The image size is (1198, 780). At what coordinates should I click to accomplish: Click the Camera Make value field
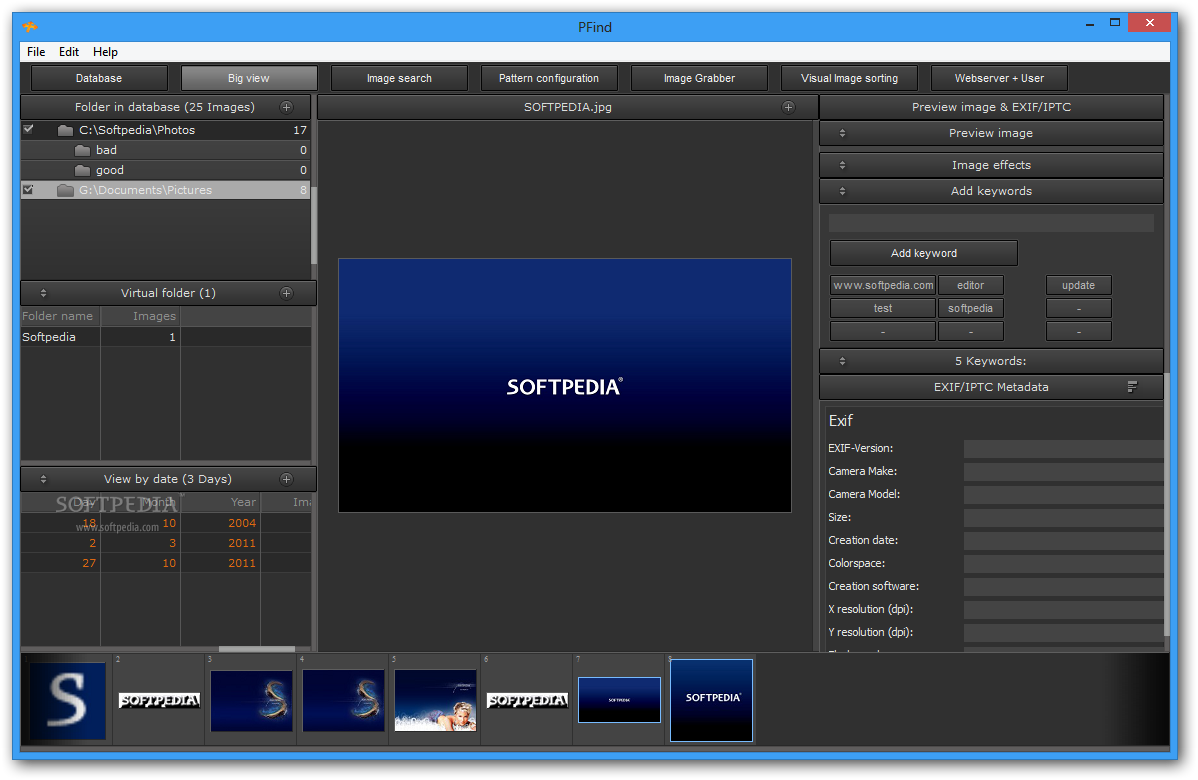pos(1063,471)
